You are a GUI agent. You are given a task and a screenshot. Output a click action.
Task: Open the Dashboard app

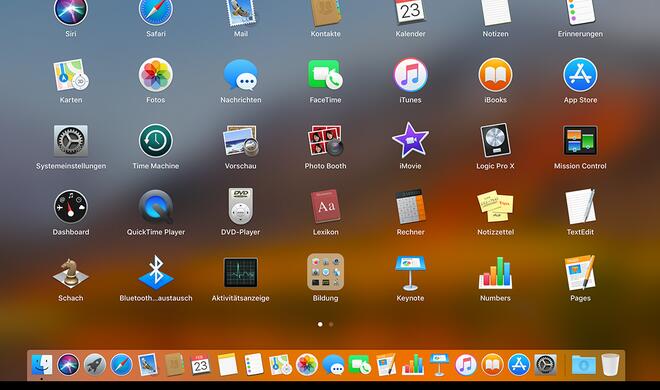71,207
